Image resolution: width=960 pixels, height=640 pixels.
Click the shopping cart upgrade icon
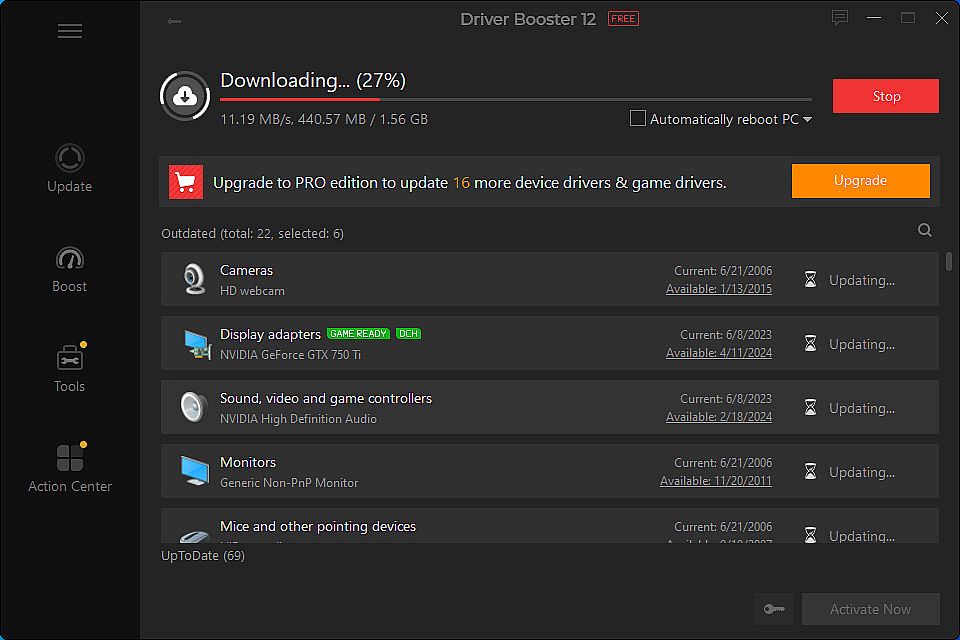tap(186, 182)
